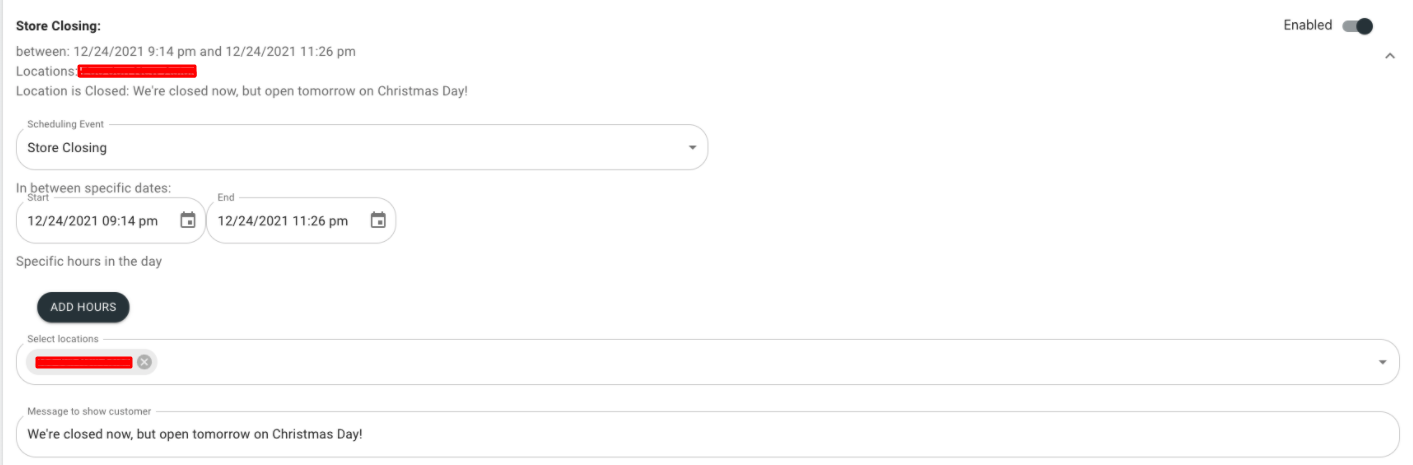Toggle the Enabled switch off
1413x465 pixels.
[x=1358, y=26]
